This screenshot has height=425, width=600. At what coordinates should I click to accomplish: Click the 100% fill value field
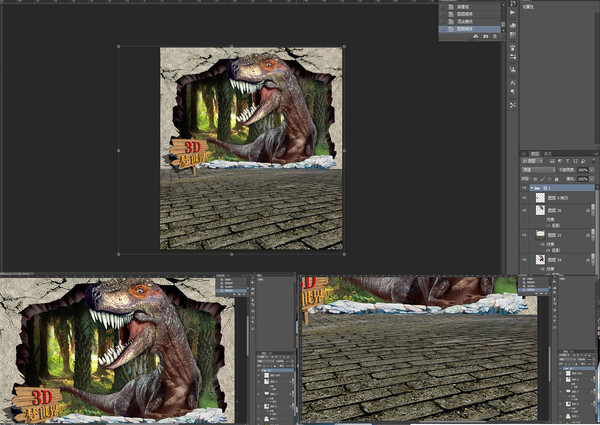click(583, 179)
